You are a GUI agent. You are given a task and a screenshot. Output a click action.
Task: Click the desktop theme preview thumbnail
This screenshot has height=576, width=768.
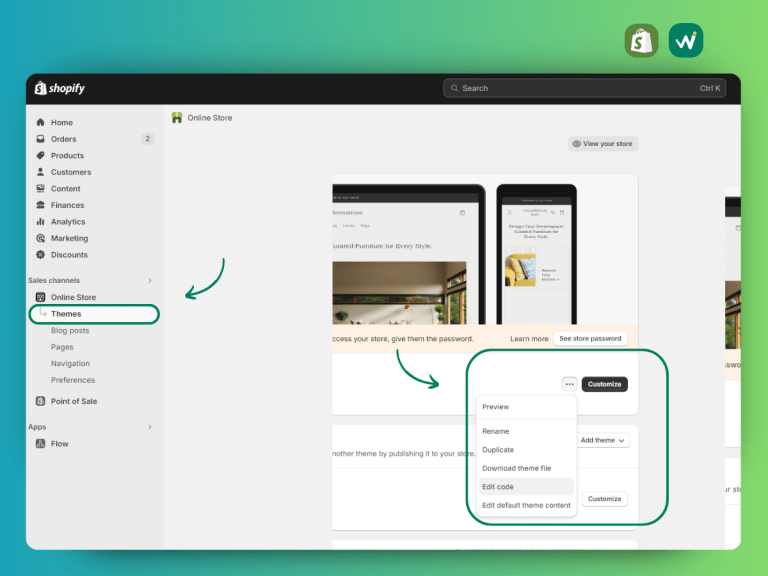coord(408,254)
